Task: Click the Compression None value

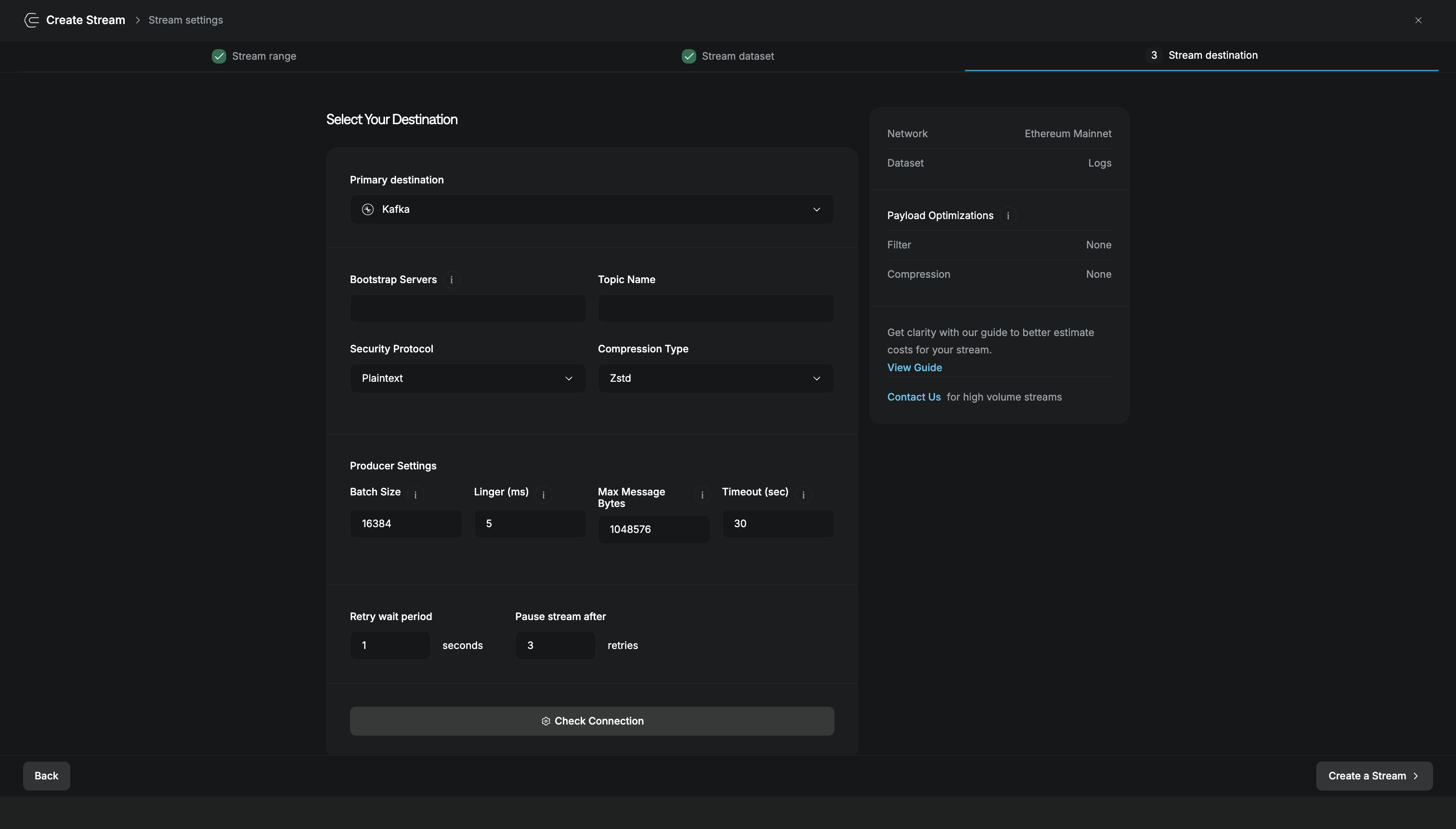Action: [1098, 274]
